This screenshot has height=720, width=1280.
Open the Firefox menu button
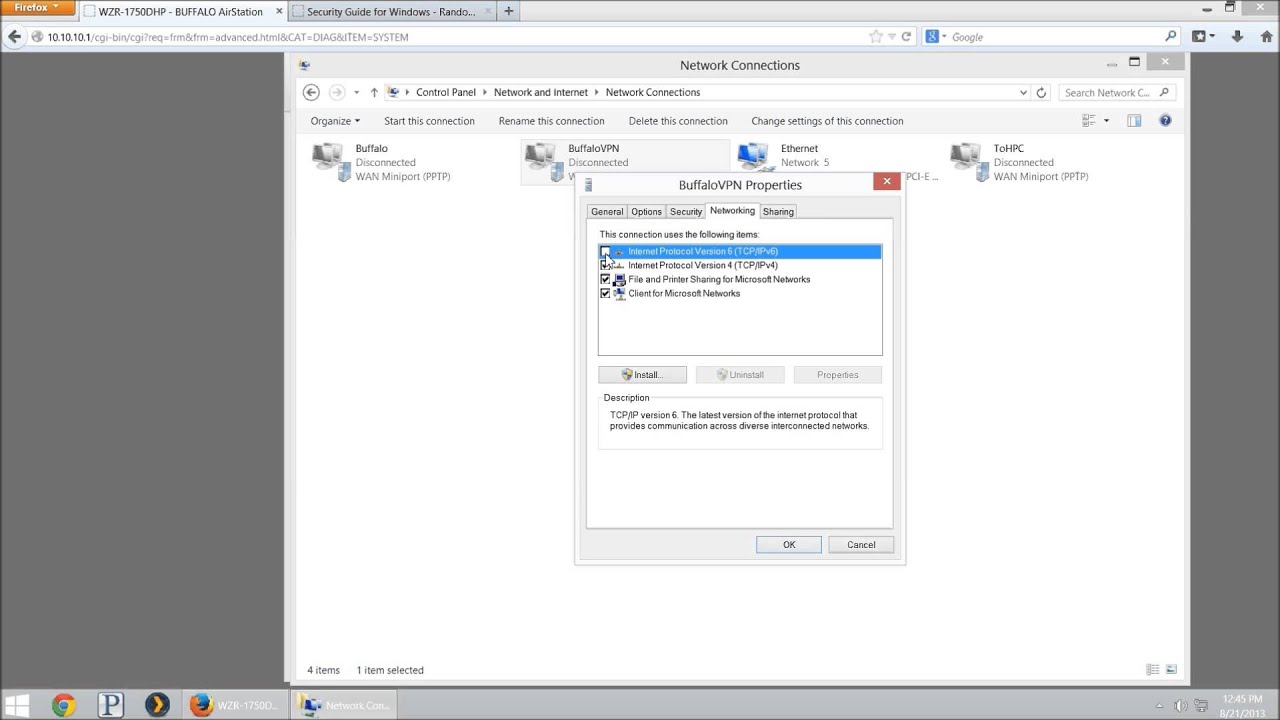(37, 7)
